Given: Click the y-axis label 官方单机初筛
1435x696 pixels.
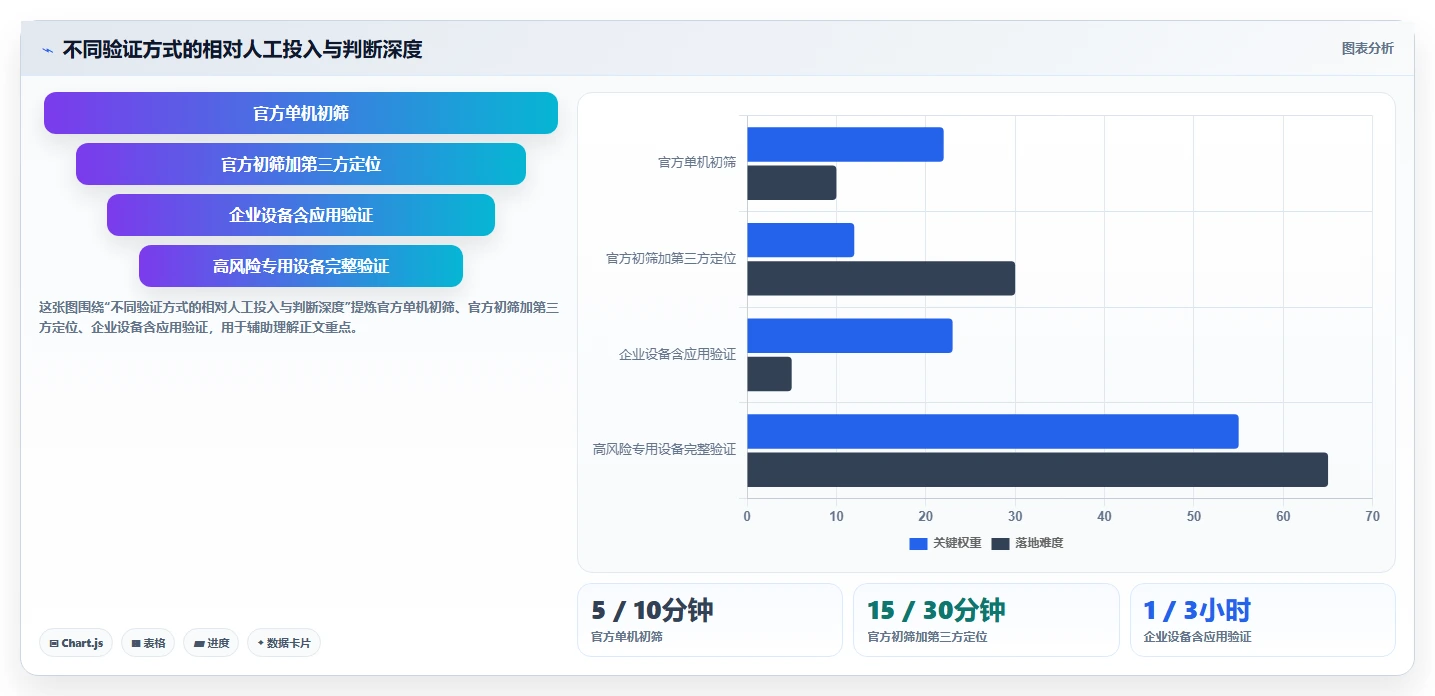Looking at the screenshot, I should tap(697, 163).
